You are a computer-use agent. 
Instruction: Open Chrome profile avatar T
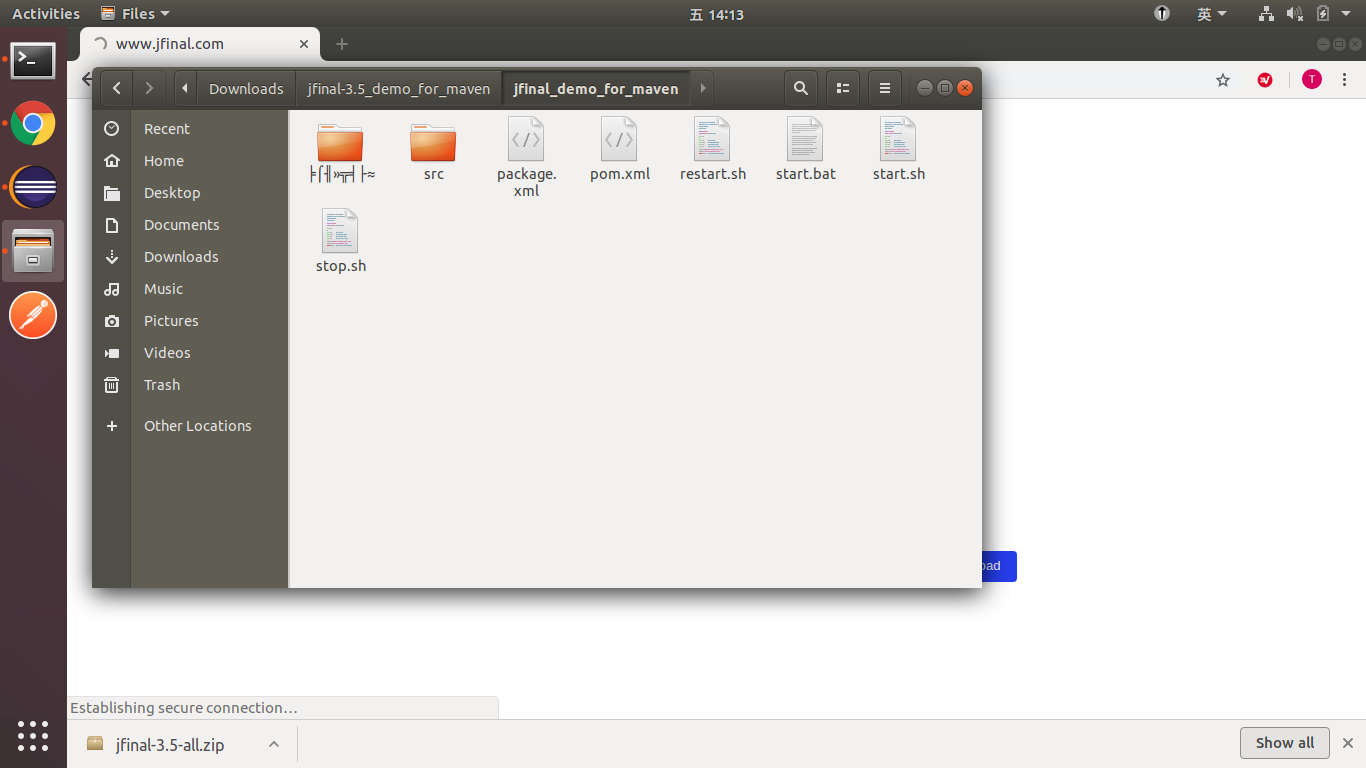click(1312, 80)
